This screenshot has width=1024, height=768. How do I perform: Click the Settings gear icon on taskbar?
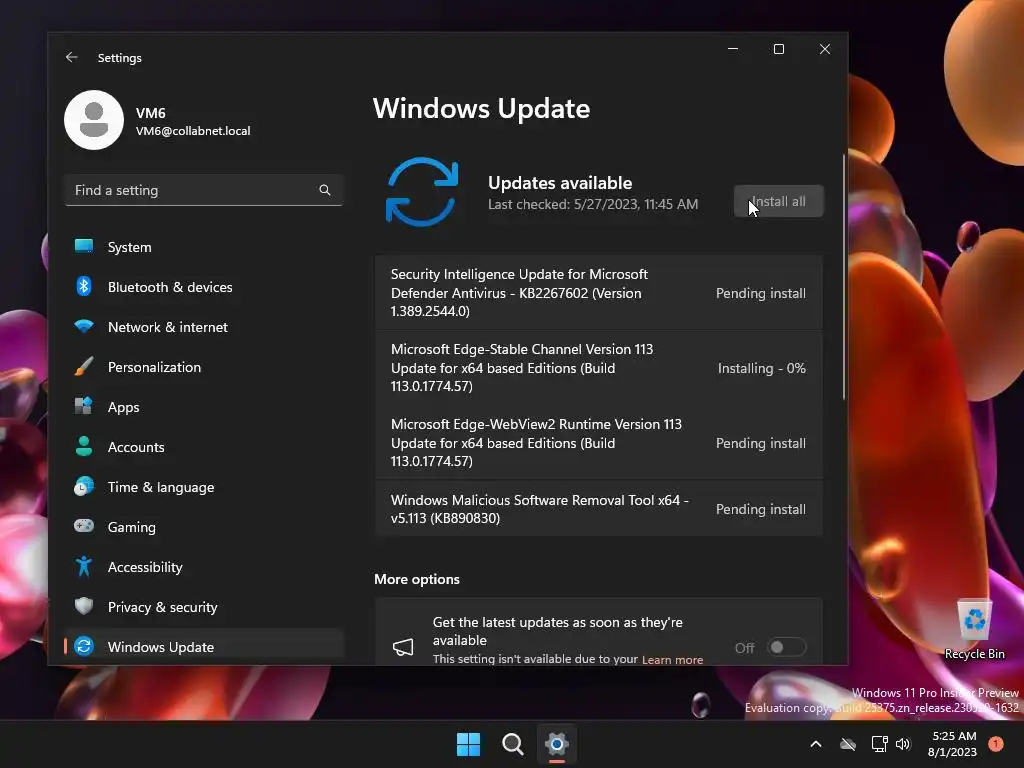pyautogui.click(x=557, y=744)
